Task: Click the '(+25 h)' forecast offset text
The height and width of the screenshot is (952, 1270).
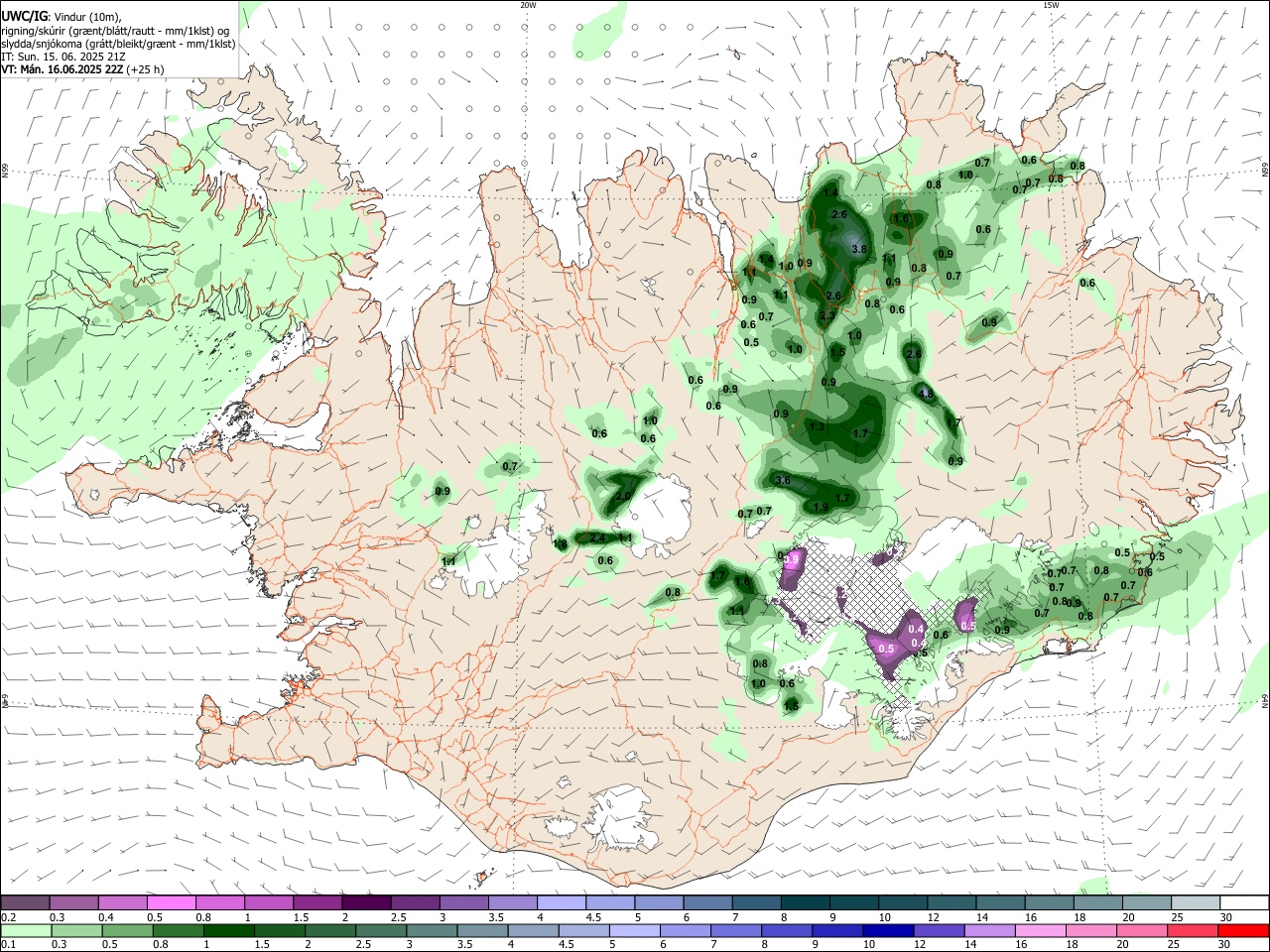Action: (x=145, y=69)
